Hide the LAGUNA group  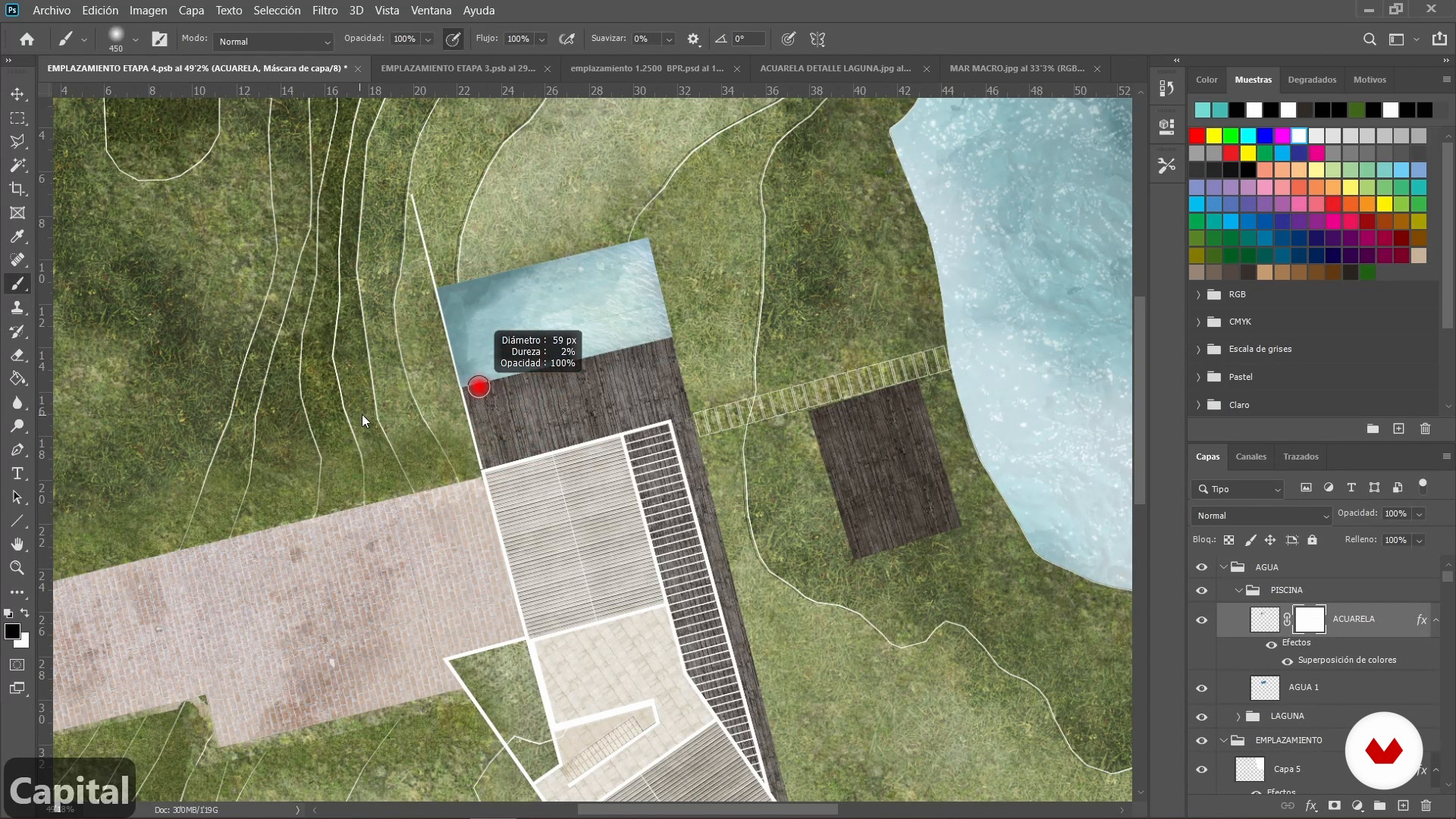(x=1202, y=717)
